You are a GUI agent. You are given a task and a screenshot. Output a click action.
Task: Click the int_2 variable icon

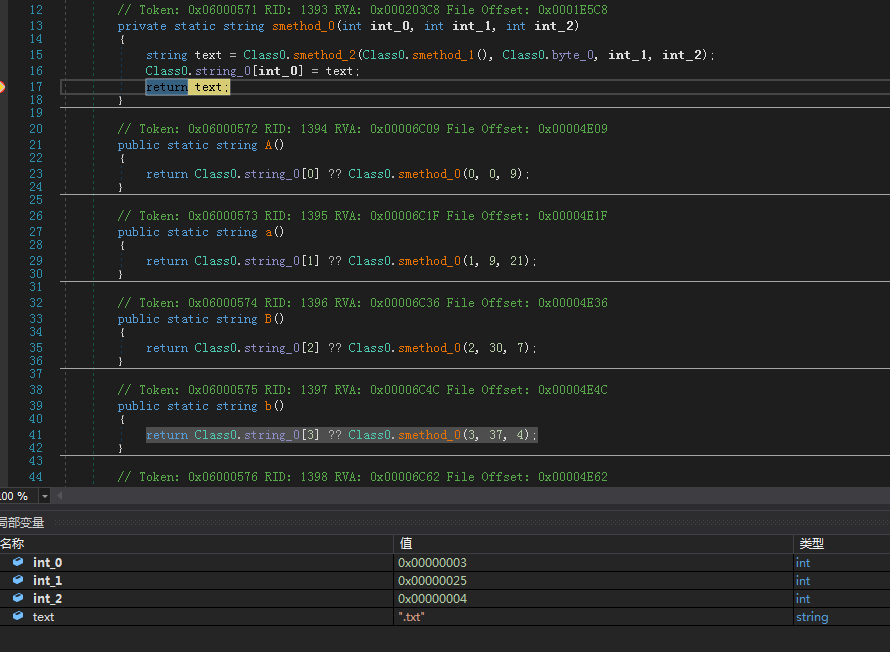(18, 598)
